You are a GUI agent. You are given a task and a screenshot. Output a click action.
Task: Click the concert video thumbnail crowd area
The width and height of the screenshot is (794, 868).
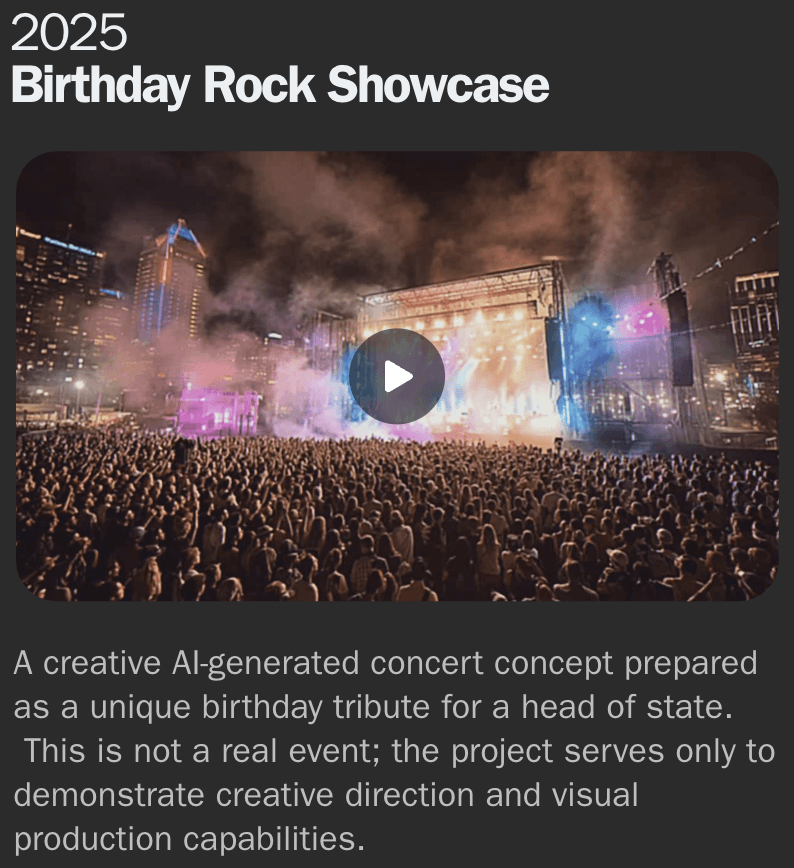point(396,515)
